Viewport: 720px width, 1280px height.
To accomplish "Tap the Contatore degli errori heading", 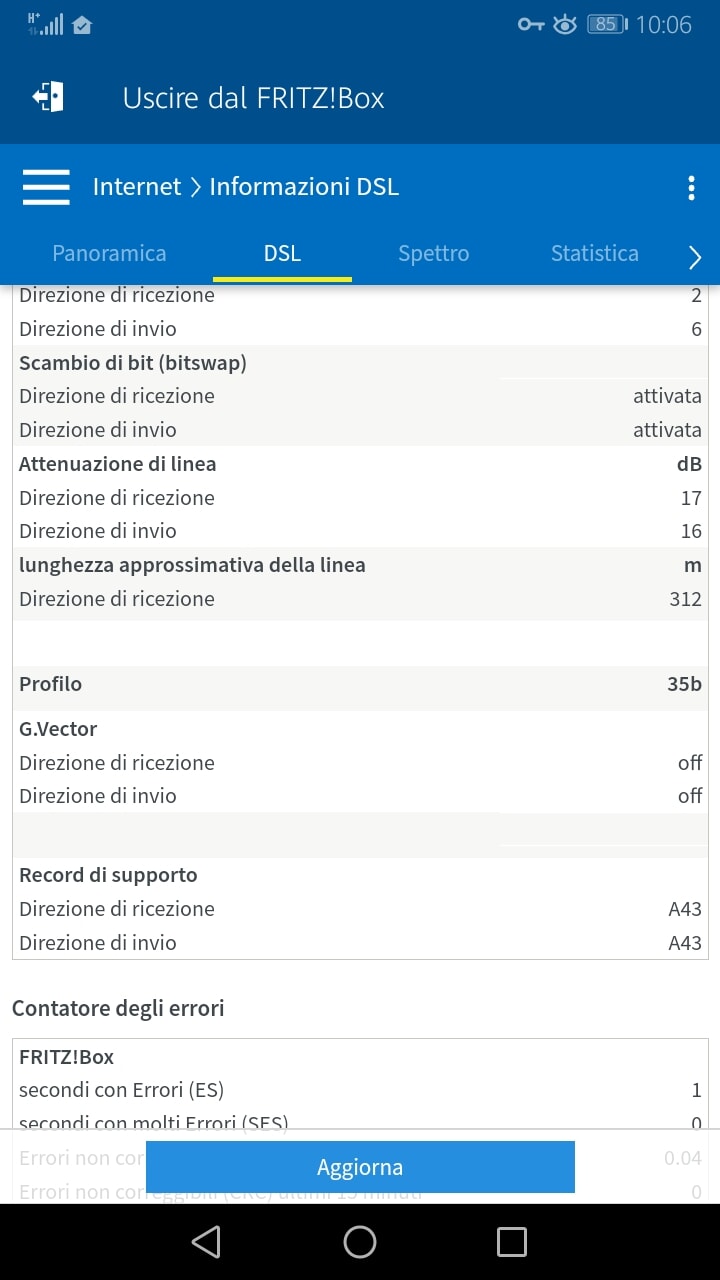I will coord(118,1008).
